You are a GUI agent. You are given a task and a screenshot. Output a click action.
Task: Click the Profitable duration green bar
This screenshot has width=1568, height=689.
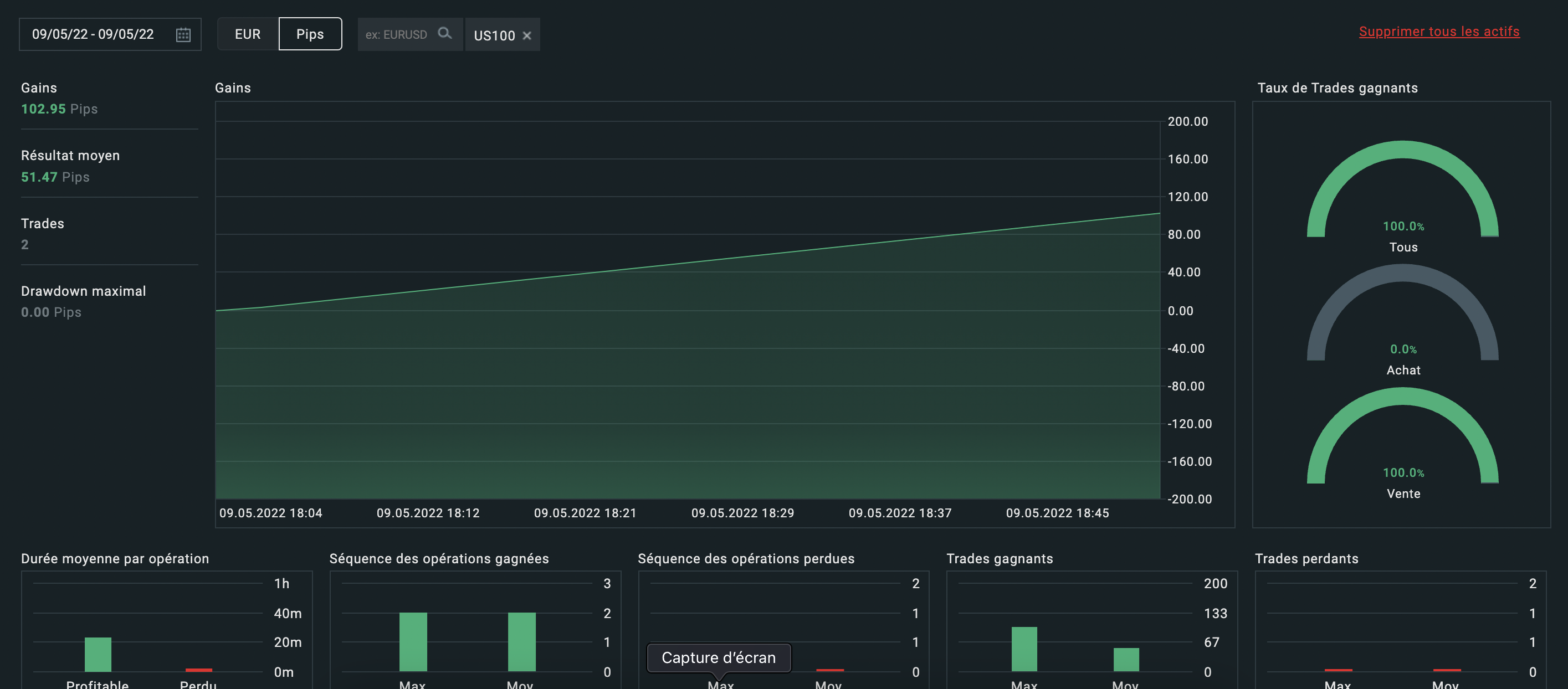(x=98, y=654)
